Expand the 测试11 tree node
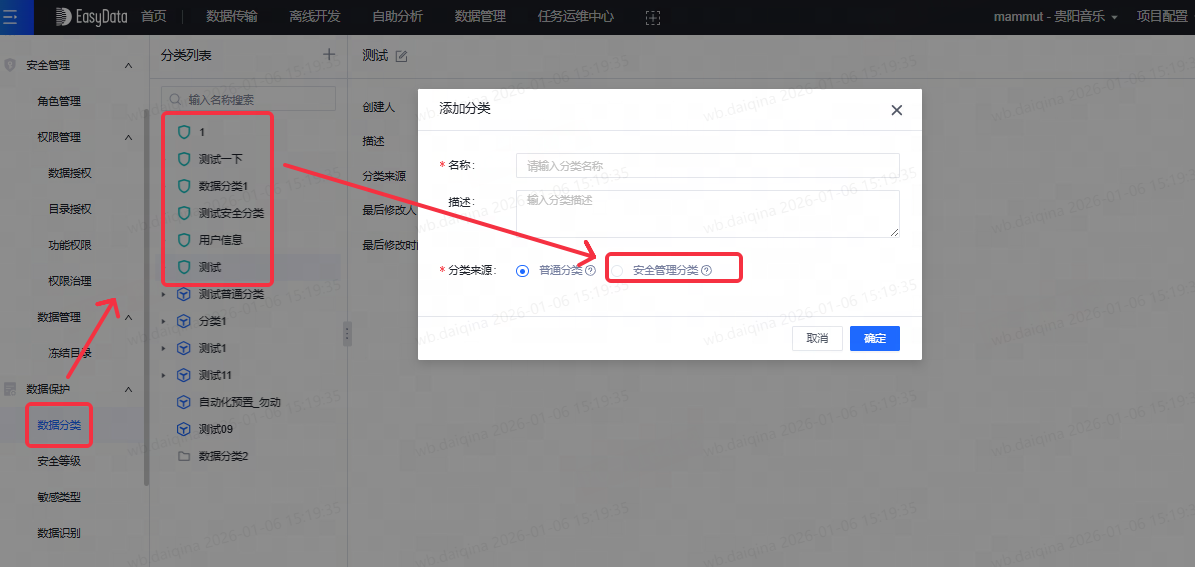Image resolution: width=1195 pixels, height=567 pixels. 163,375
